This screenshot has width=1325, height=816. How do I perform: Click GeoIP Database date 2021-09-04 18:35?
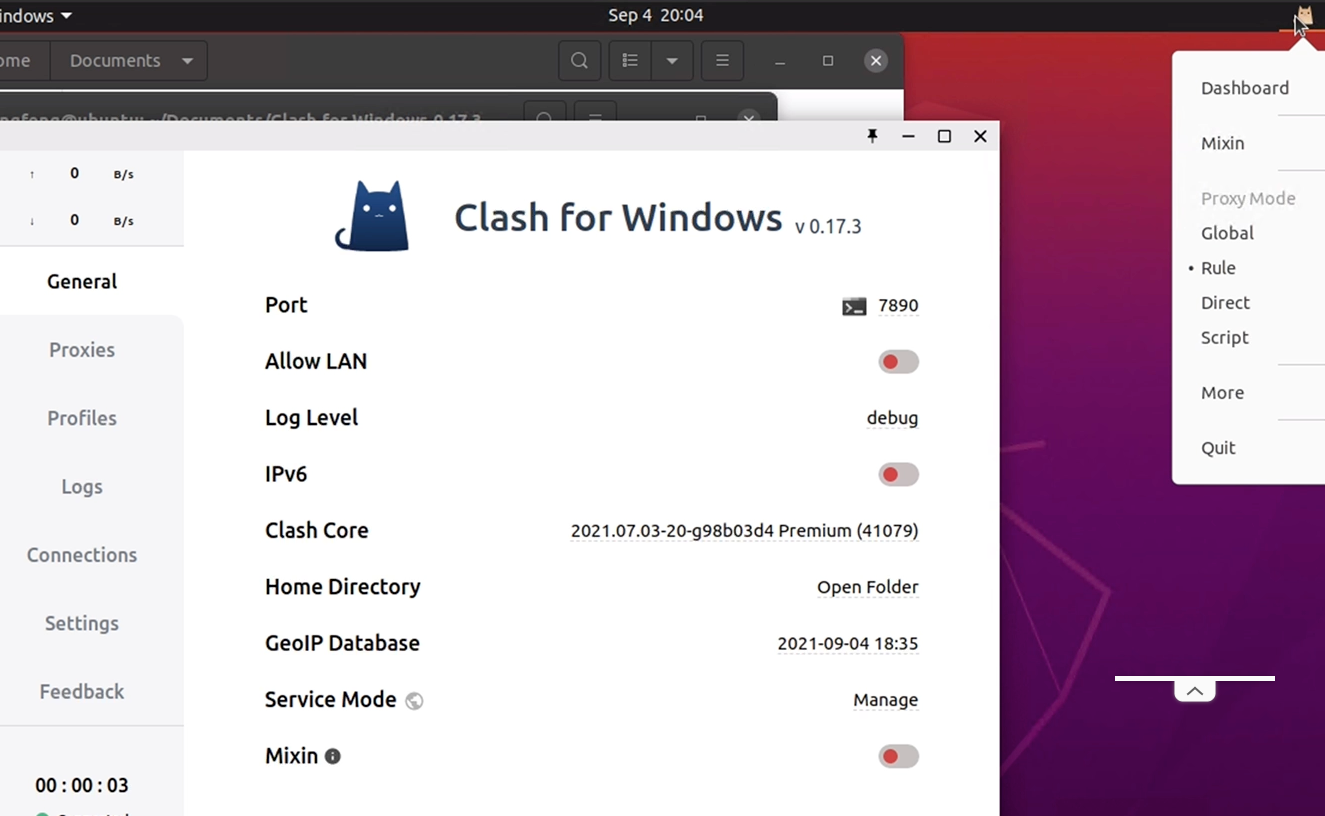click(847, 644)
